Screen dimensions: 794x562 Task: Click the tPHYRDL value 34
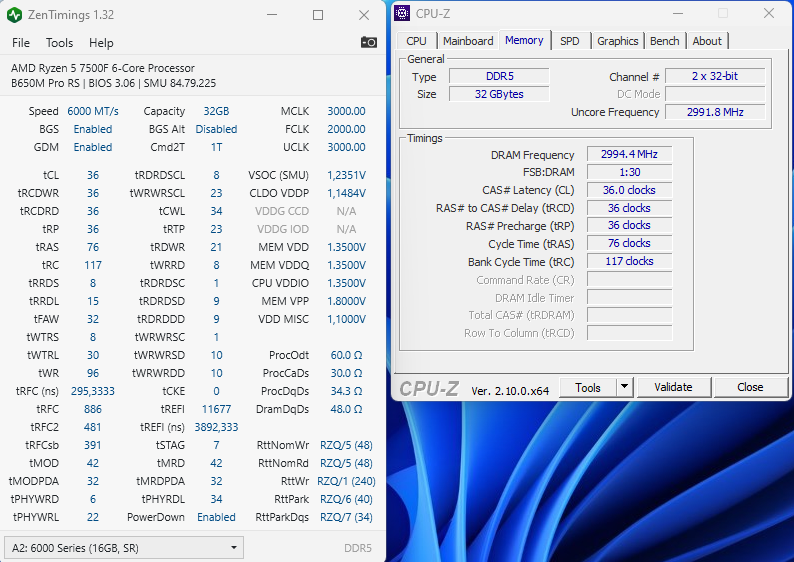pos(216,499)
